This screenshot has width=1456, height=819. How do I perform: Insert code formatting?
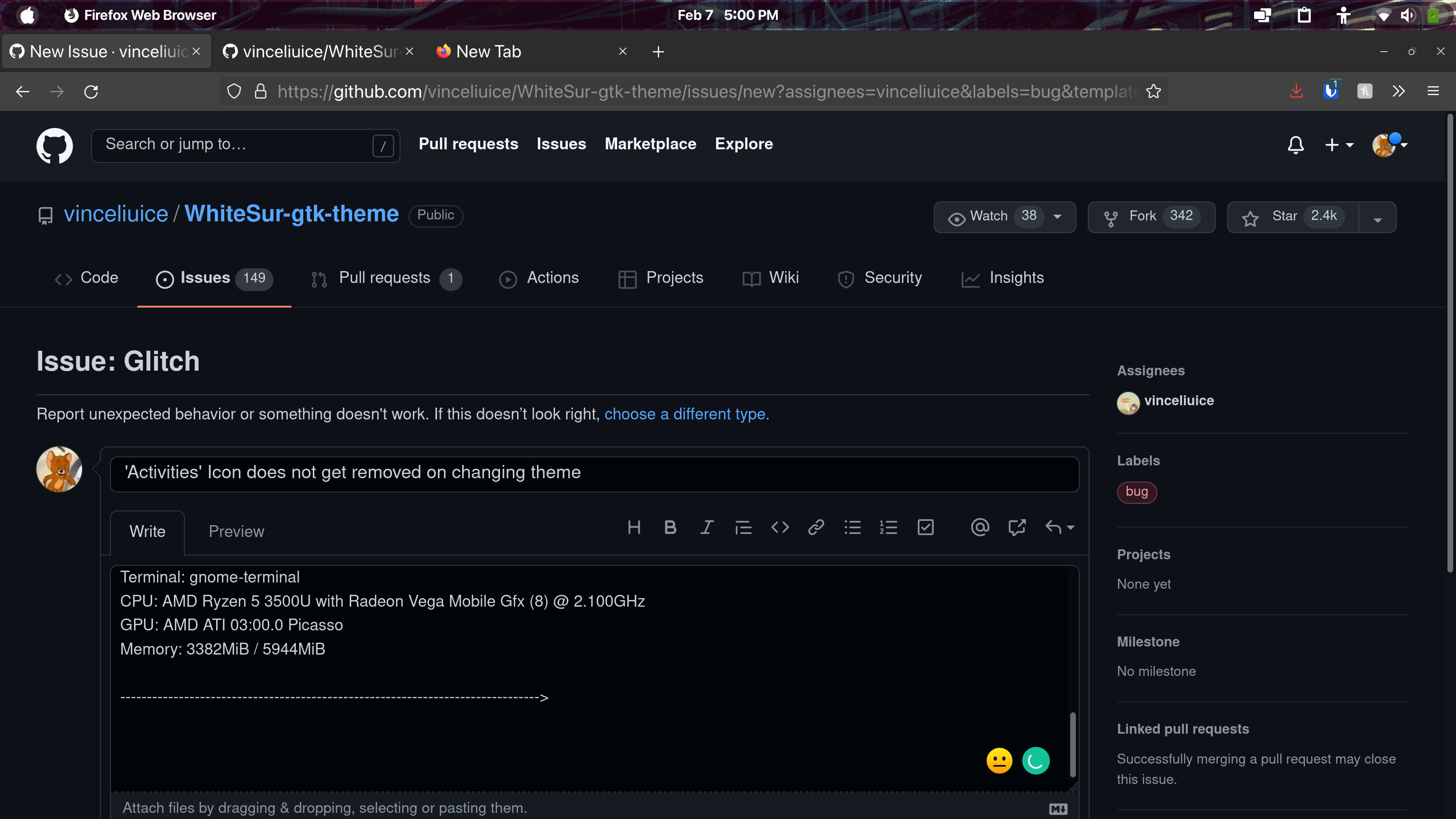point(780,528)
